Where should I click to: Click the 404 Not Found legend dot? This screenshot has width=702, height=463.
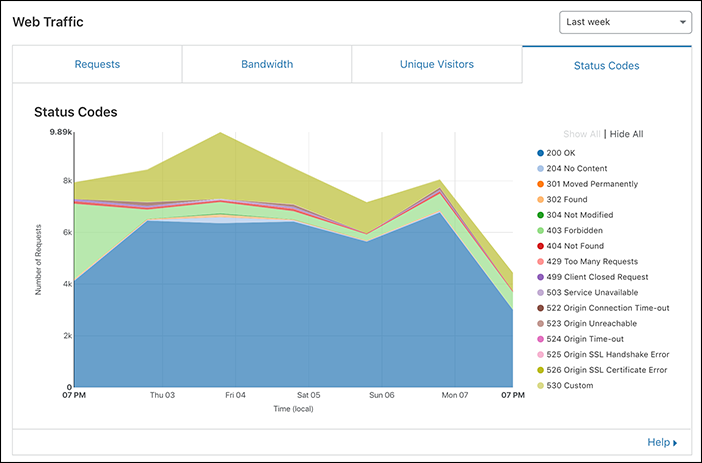click(x=540, y=246)
